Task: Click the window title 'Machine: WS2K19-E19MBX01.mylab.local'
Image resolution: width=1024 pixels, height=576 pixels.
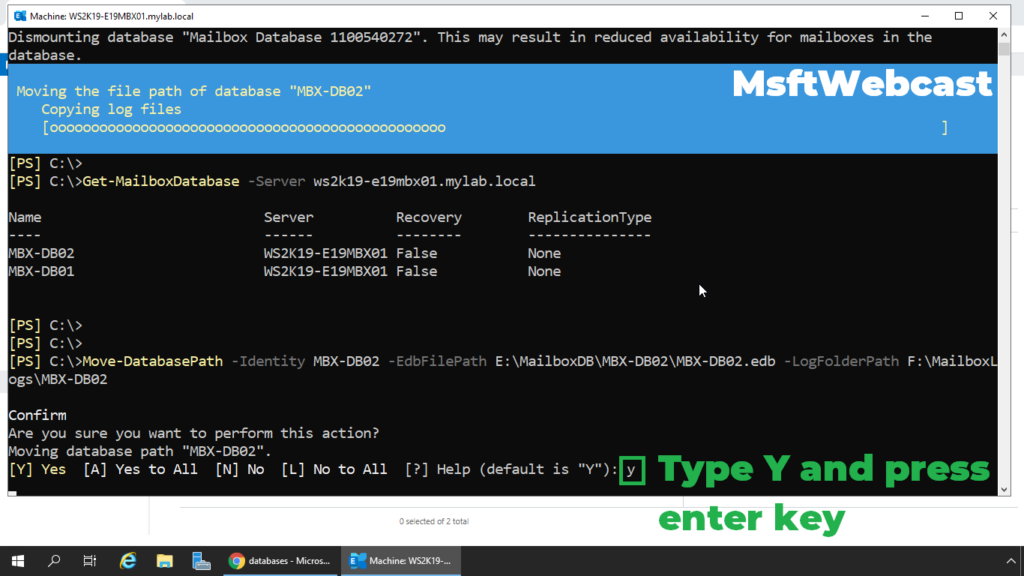Action: 112,16
